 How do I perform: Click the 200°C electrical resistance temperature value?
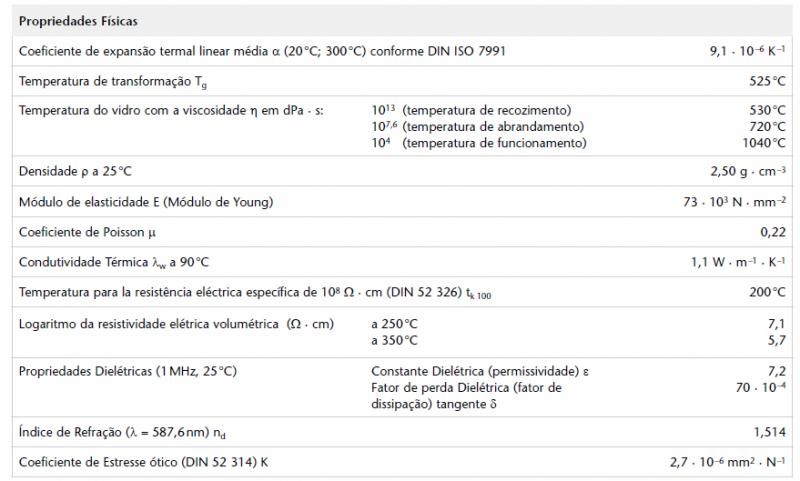tap(767, 292)
